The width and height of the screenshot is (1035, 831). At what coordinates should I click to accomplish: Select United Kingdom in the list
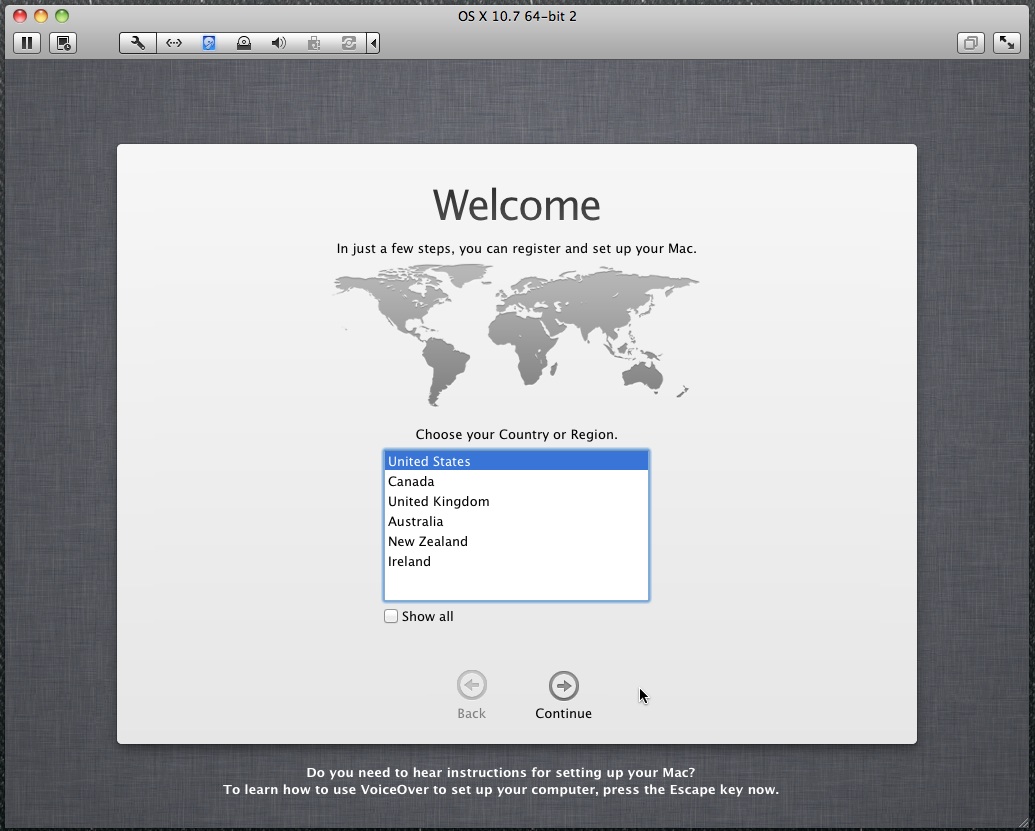click(516, 501)
